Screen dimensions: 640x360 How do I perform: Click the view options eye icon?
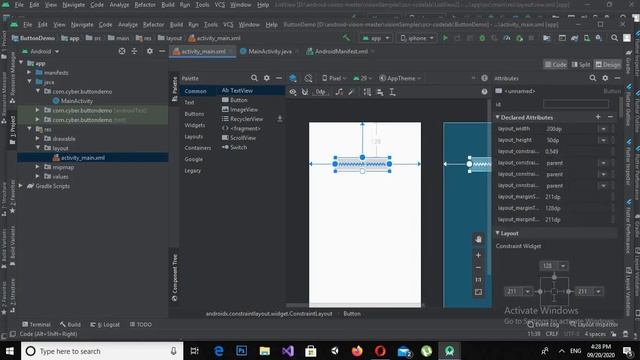[x=293, y=92]
